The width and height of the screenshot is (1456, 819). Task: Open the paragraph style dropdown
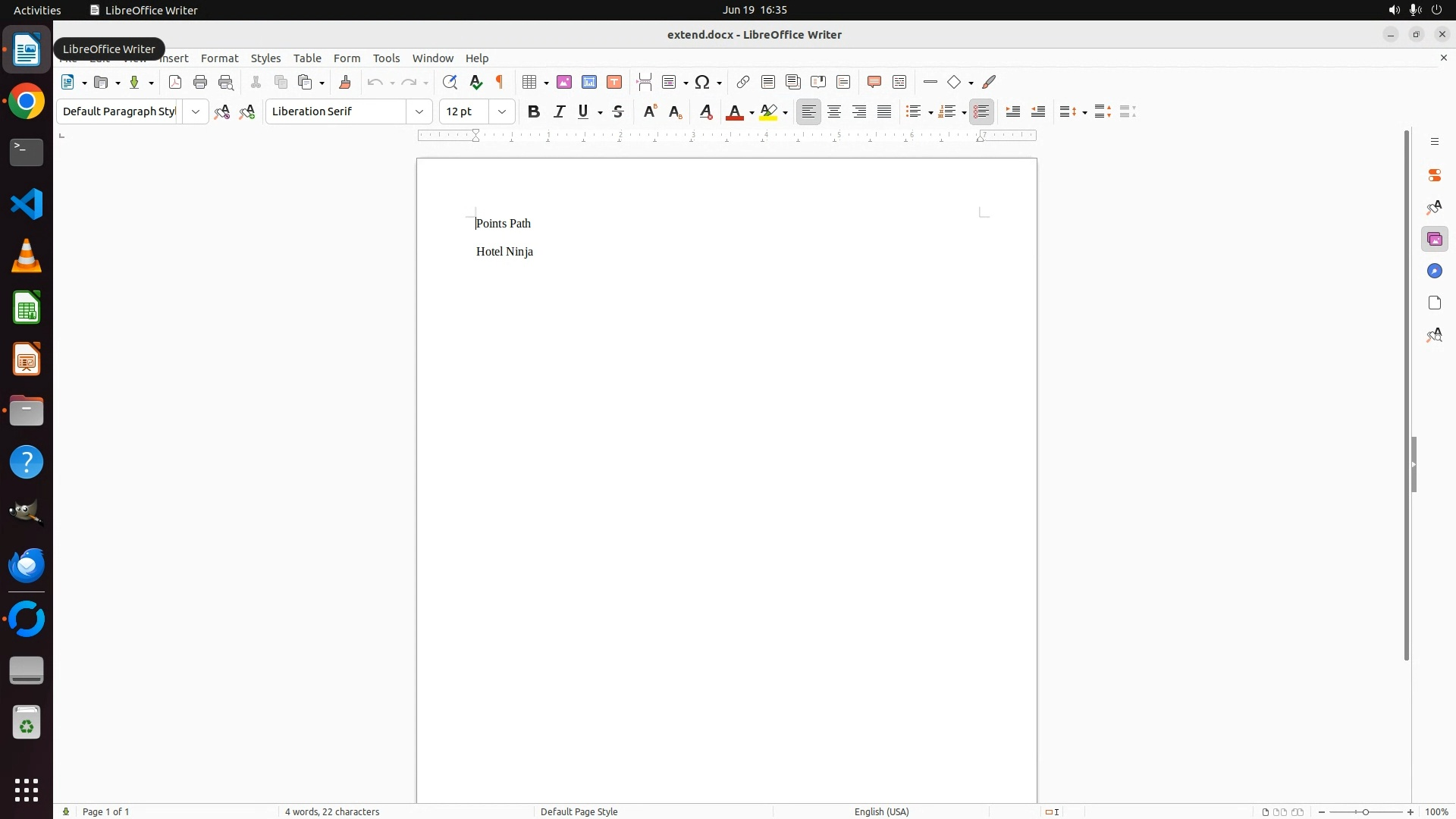coord(196,111)
